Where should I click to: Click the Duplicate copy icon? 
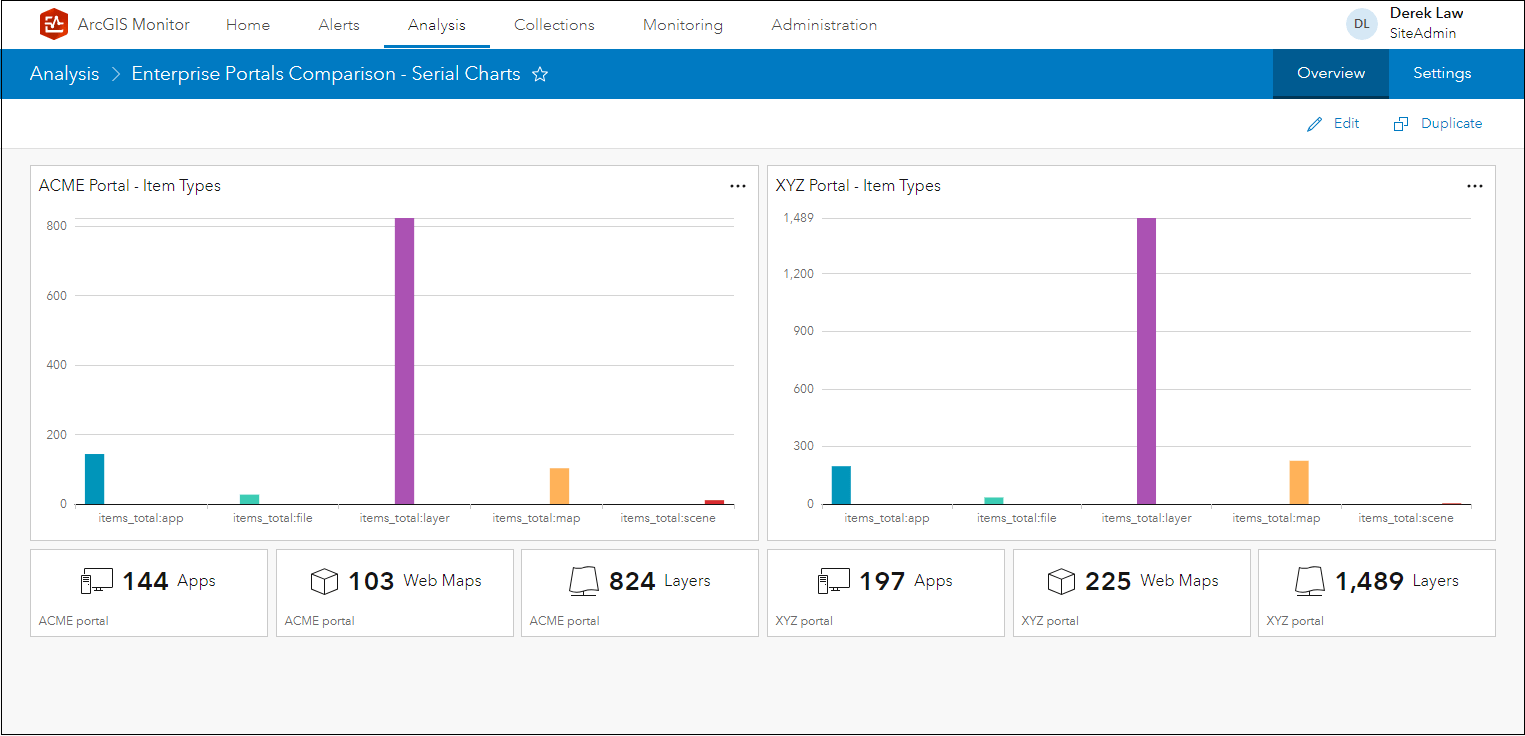coord(1401,124)
